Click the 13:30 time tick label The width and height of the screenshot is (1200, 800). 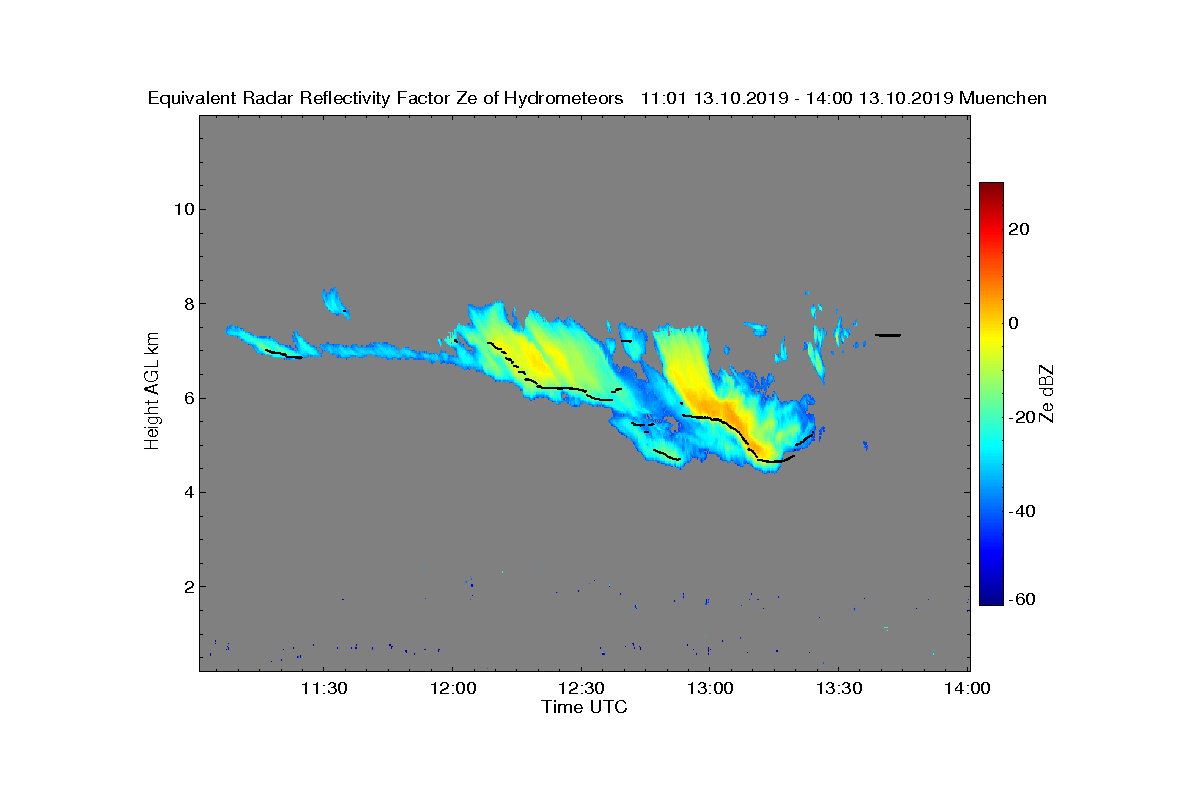839,688
